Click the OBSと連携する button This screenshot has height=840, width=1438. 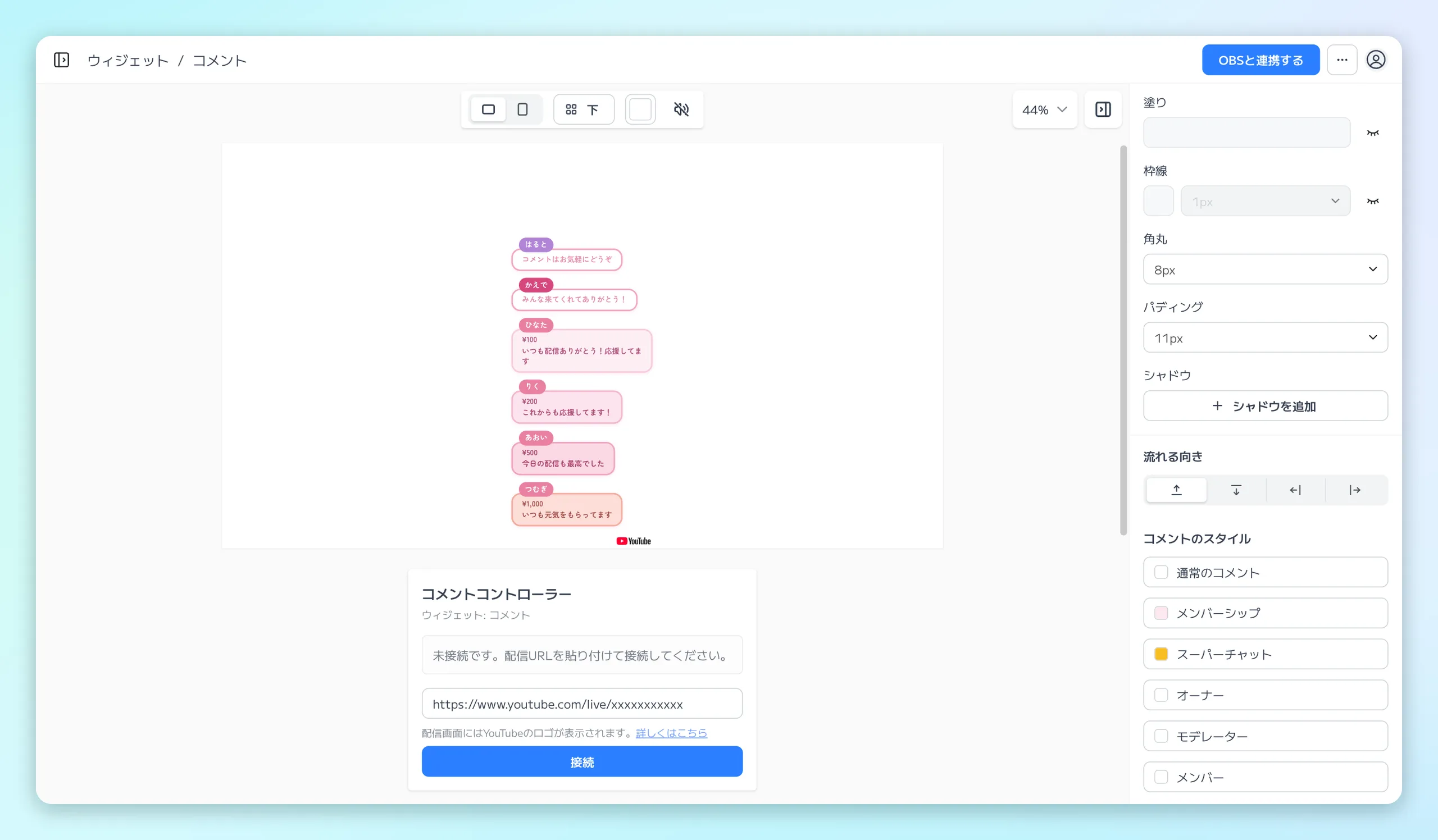1260,60
